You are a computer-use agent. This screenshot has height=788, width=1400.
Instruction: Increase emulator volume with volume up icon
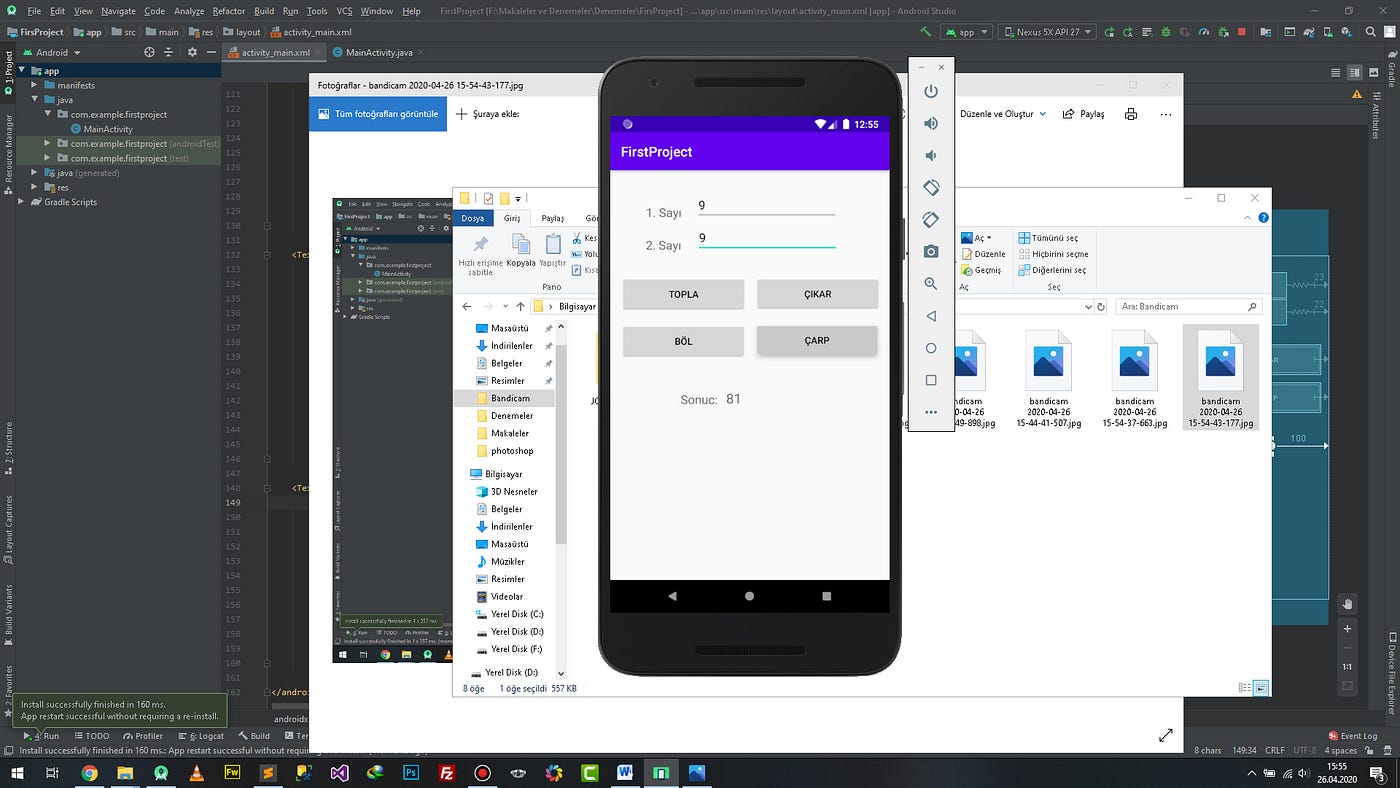pyautogui.click(x=931, y=123)
